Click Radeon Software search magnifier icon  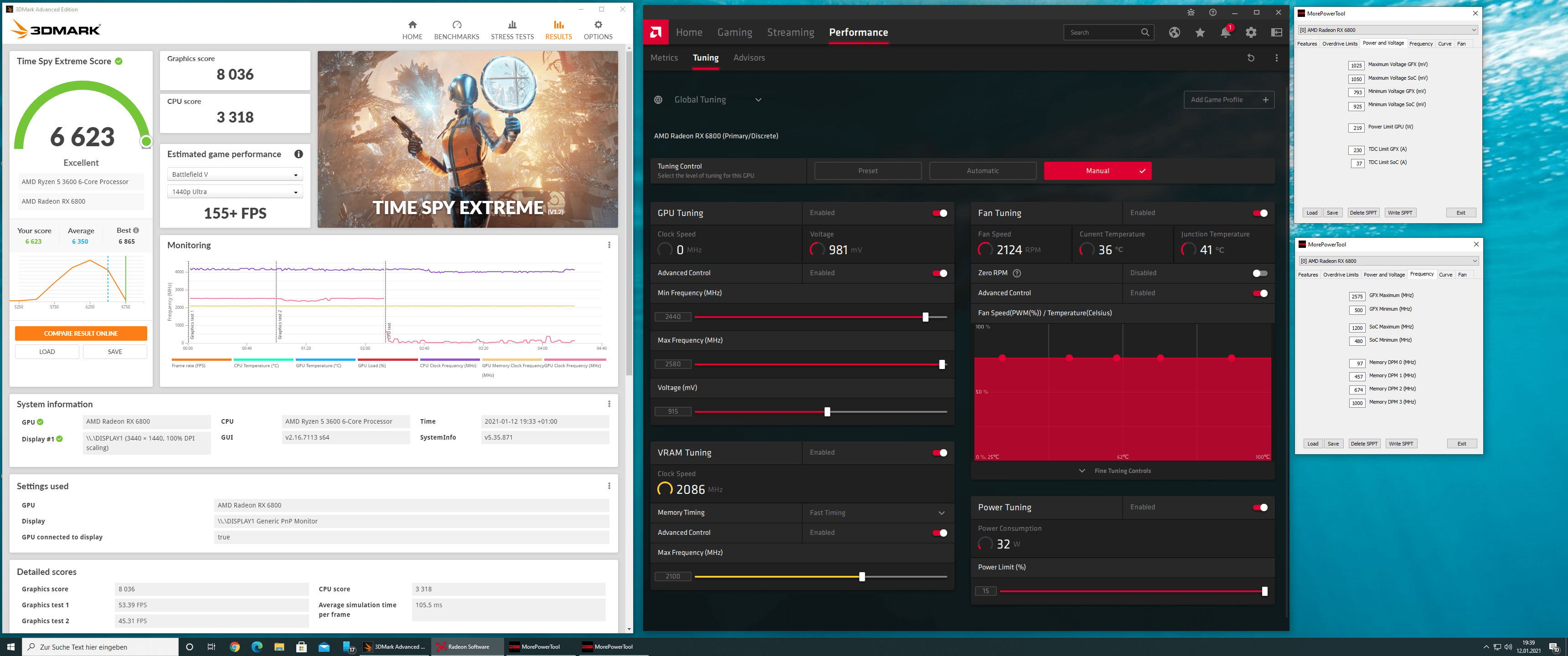click(x=1145, y=32)
